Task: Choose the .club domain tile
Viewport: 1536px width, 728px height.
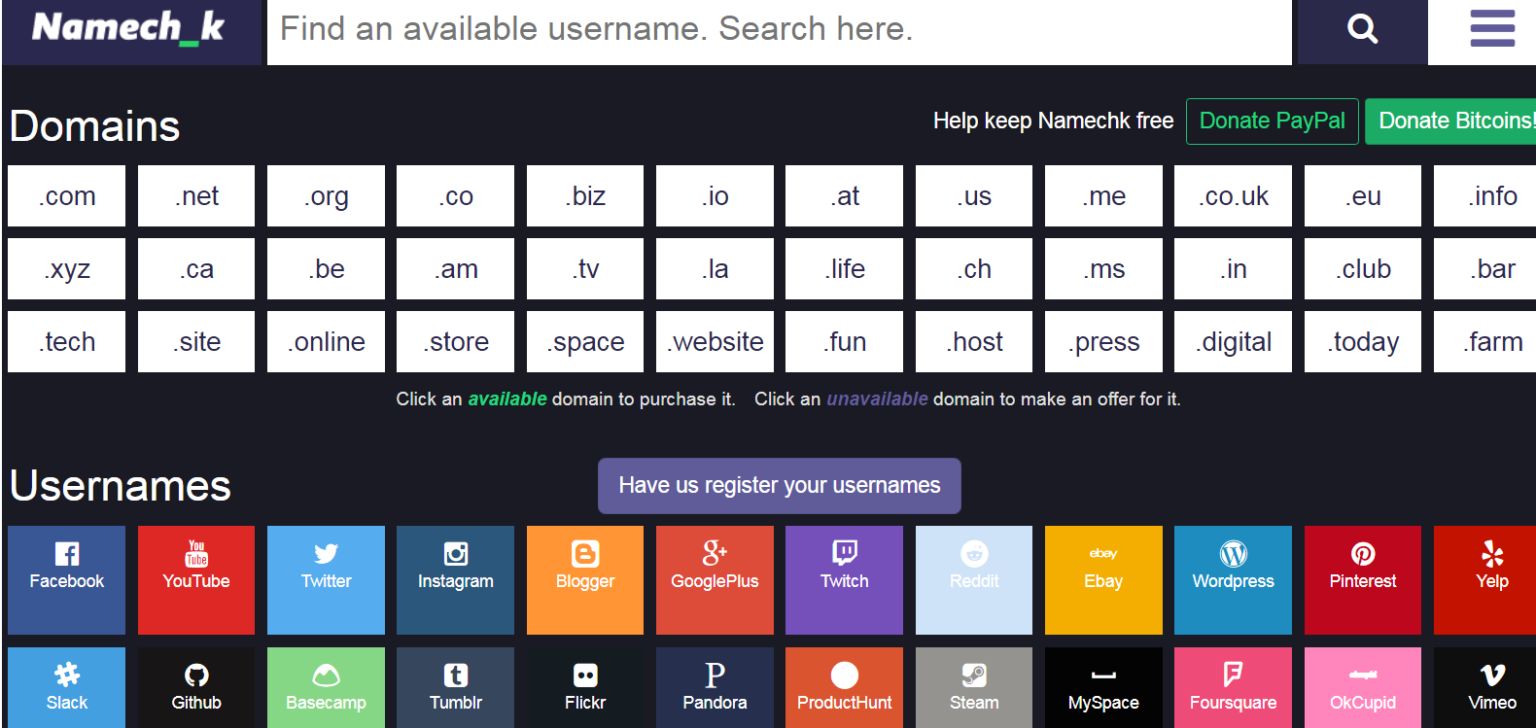Action: click(x=1363, y=269)
